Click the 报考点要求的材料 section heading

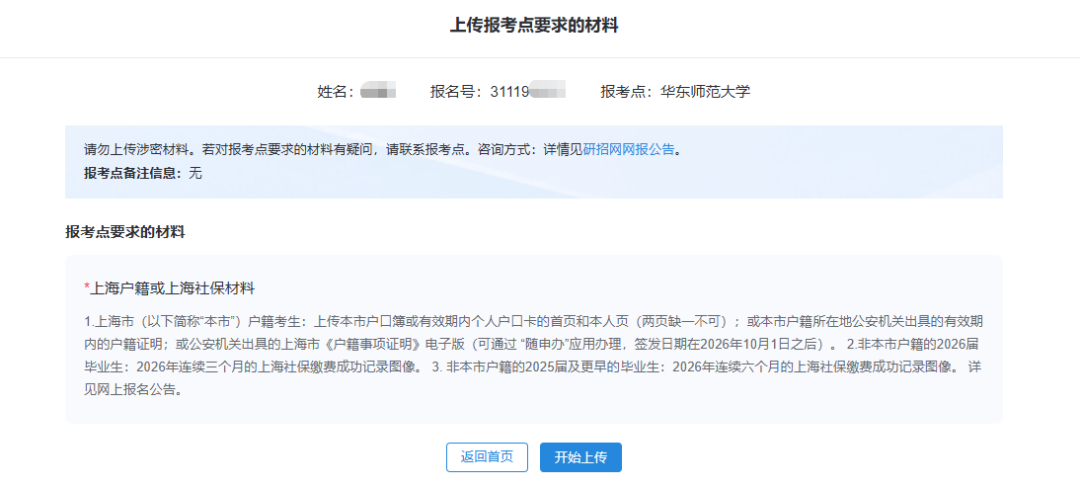[125, 232]
